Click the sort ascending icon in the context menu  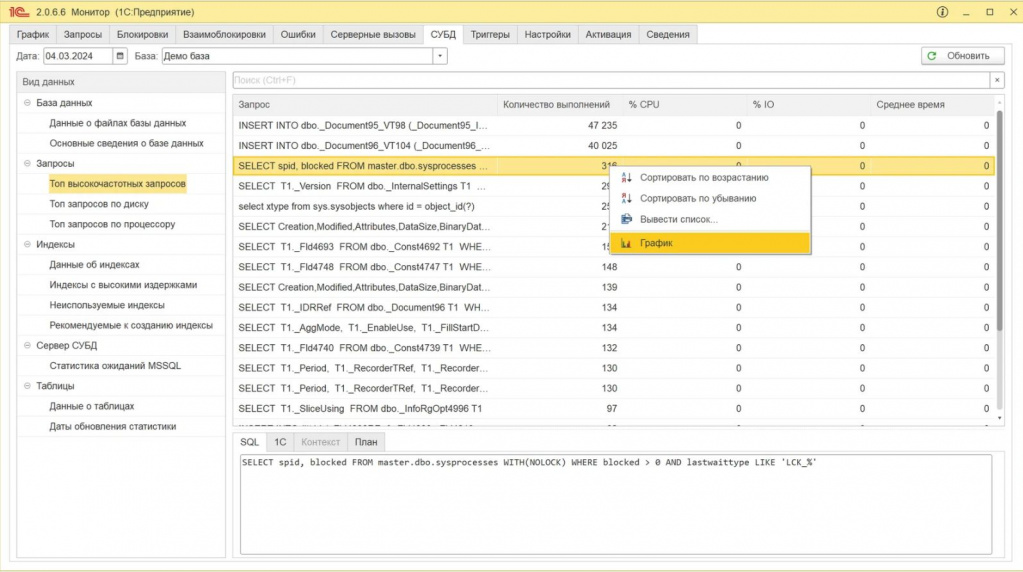[626, 177]
